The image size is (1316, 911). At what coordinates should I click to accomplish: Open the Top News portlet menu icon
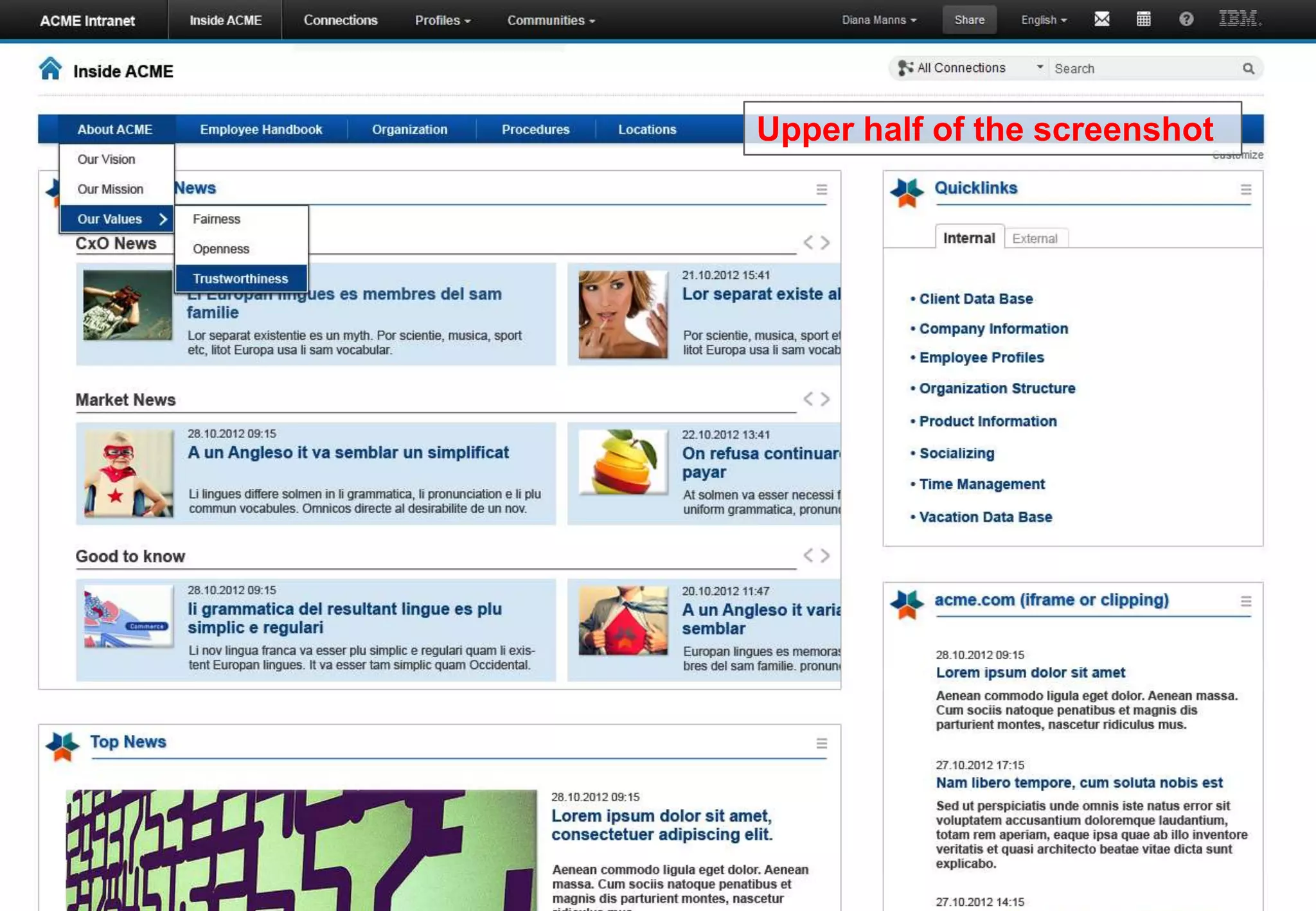coord(821,743)
